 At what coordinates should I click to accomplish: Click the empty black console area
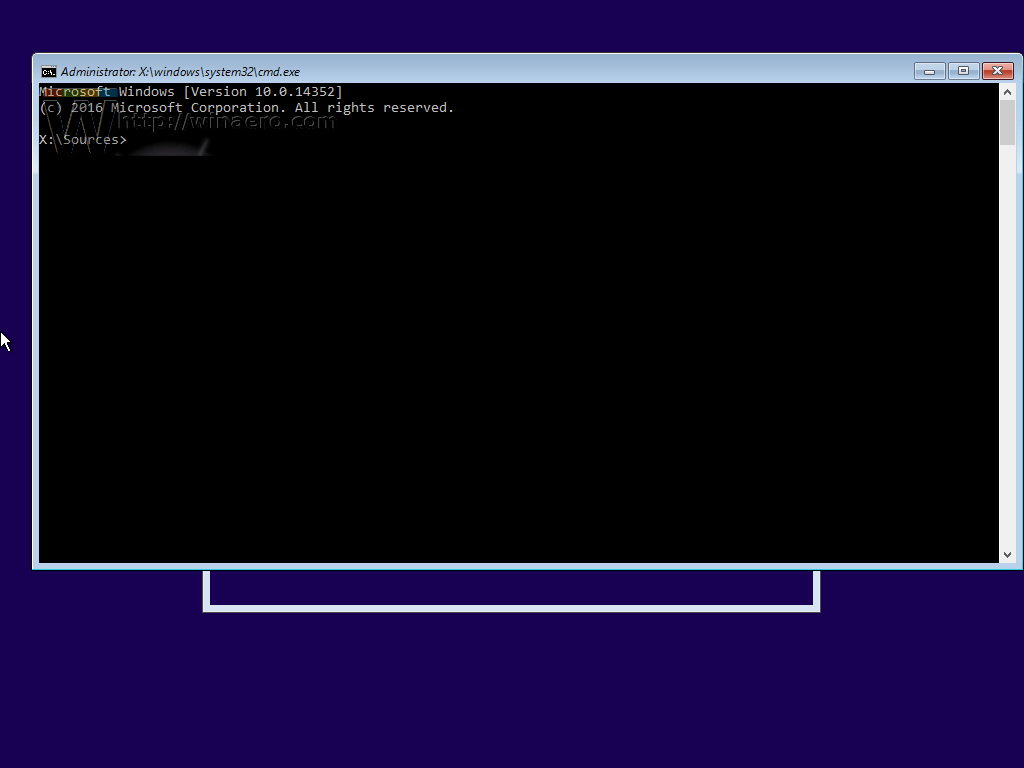pyautogui.click(x=500, y=350)
